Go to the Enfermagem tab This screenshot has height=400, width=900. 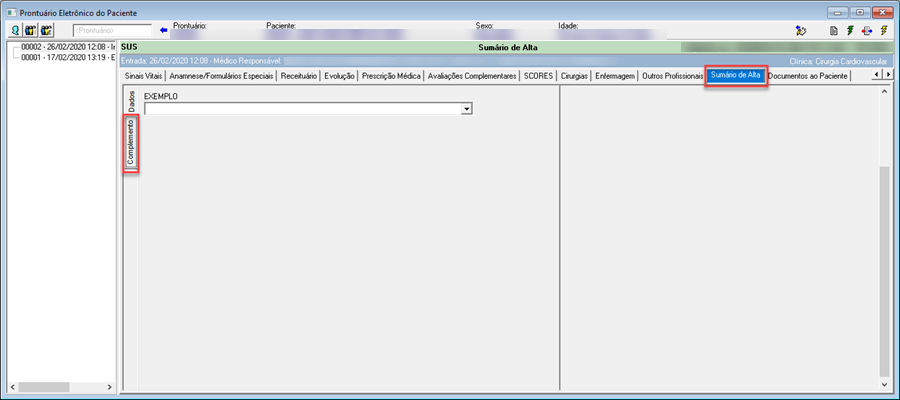tap(615, 76)
